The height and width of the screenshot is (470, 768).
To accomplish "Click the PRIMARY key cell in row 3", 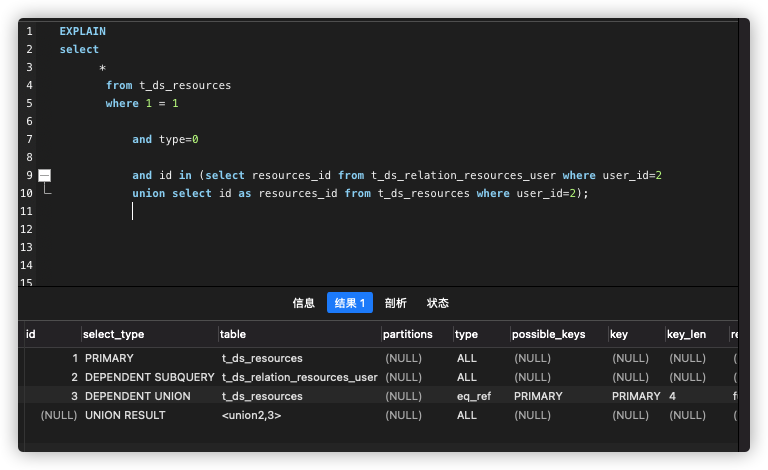I will point(636,397).
